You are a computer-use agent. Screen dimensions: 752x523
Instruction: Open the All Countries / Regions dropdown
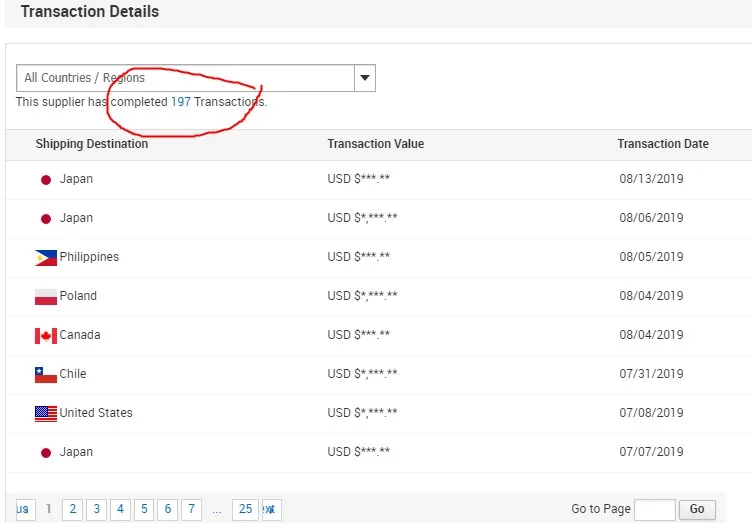click(x=186, y=78)
